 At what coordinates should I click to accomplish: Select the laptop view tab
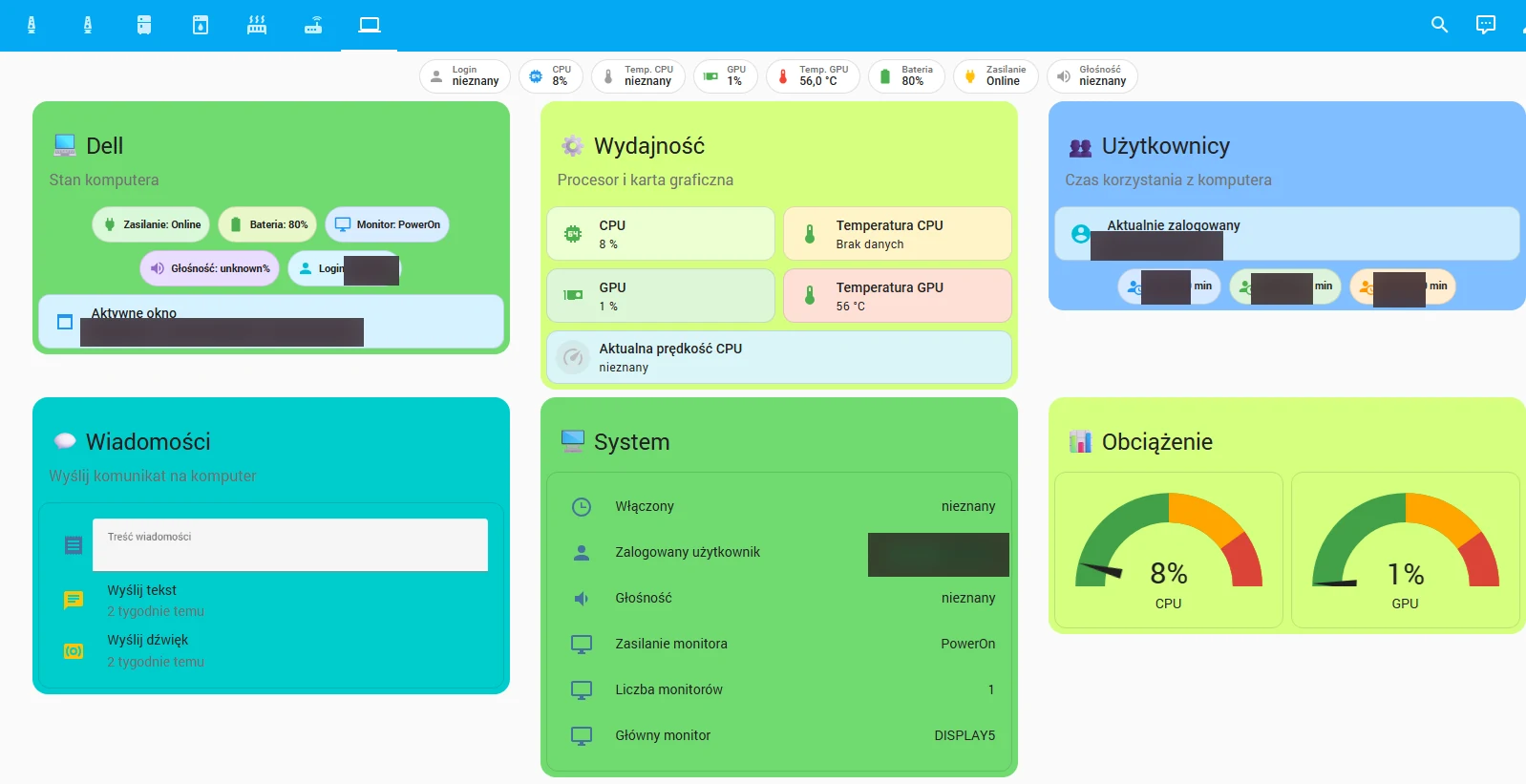click(370, 25)
